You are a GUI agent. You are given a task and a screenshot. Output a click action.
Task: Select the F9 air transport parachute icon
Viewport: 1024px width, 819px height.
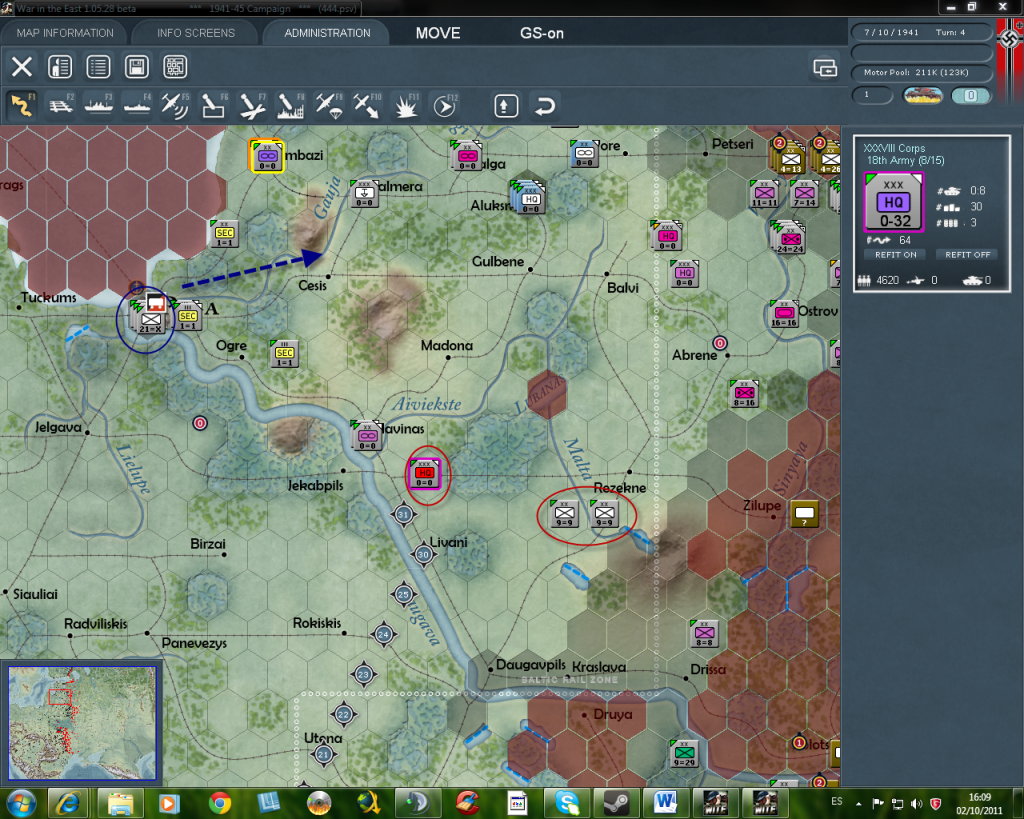click(x=329, y=105)
